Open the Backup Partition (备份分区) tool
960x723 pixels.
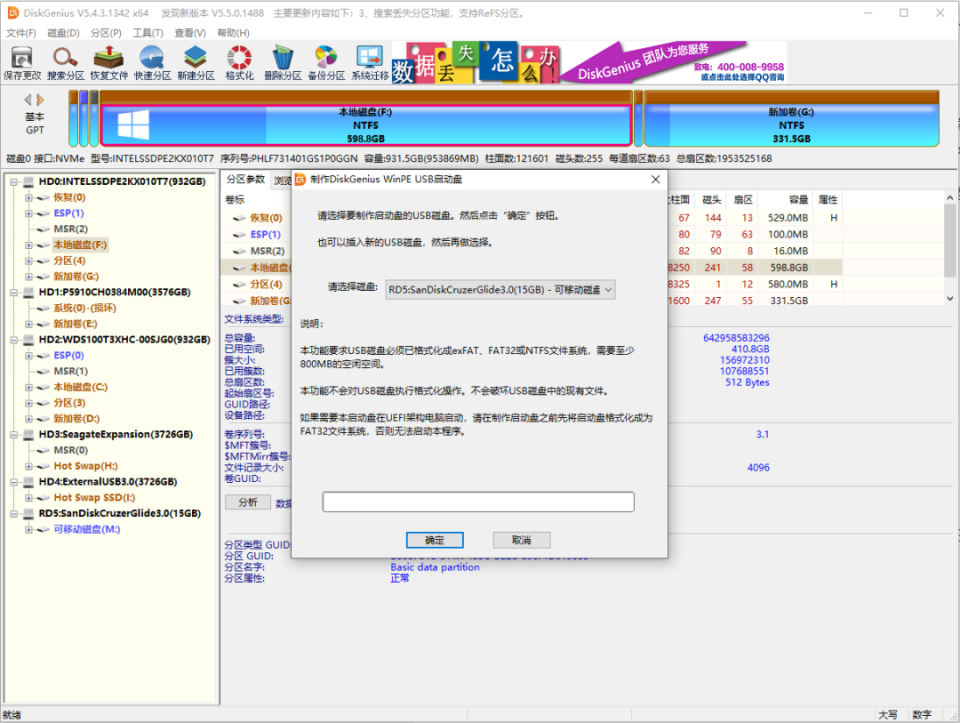tap(326, 62)
